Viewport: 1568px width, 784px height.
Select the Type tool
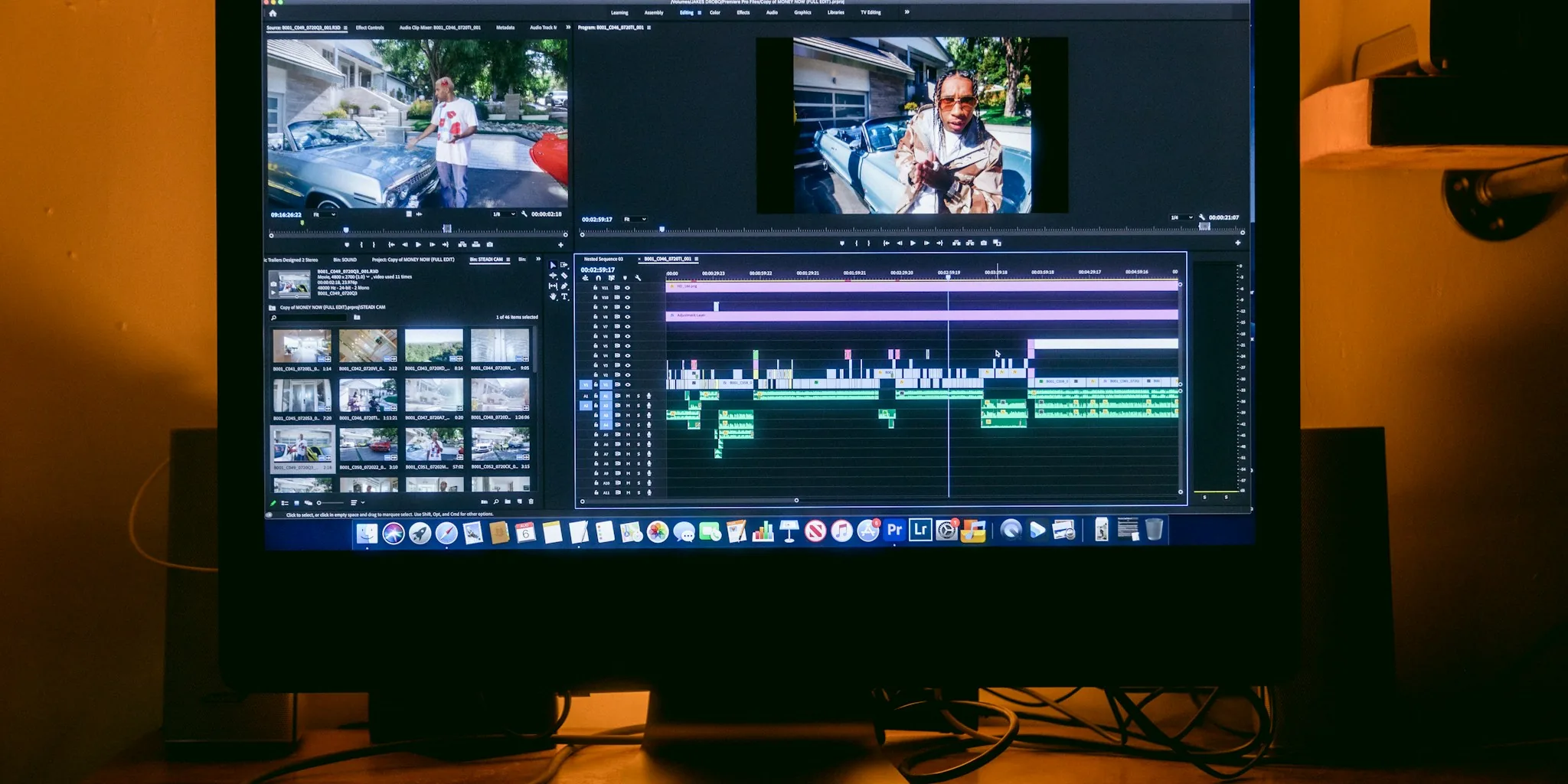[564, 296]
